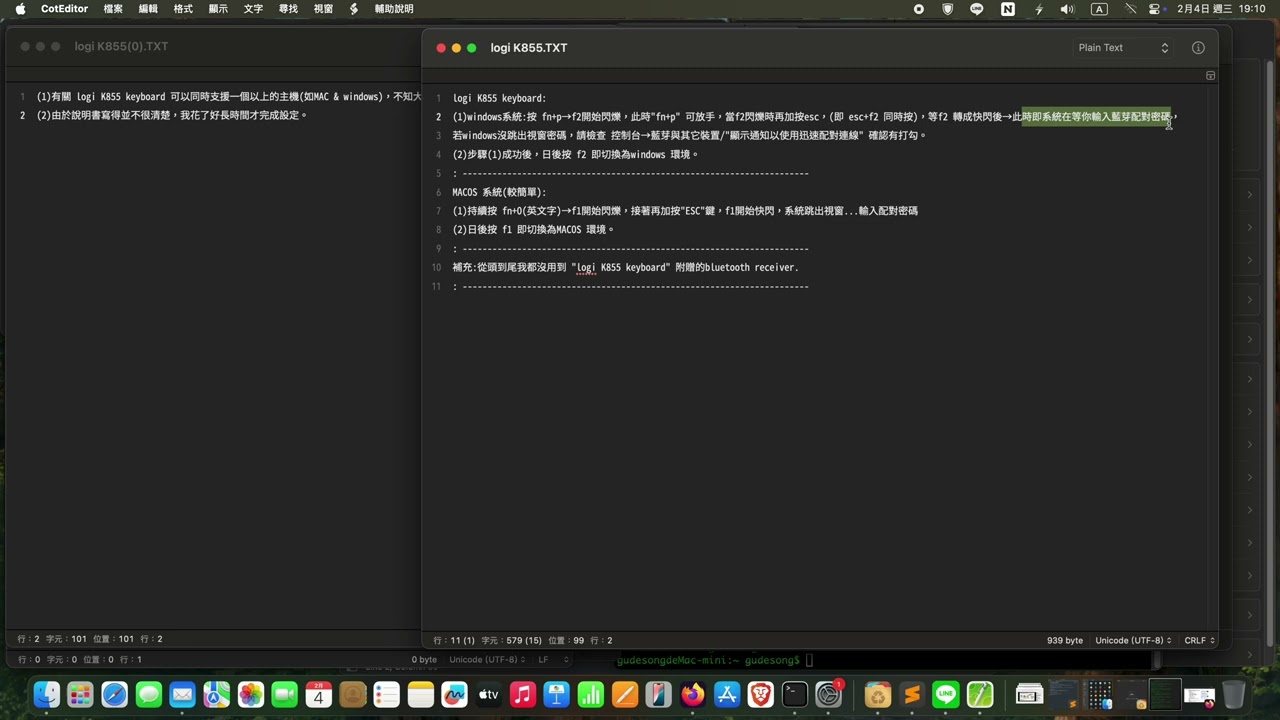Open the Inspector info button
1280x720 pixels.
(x=1198, y=48)
